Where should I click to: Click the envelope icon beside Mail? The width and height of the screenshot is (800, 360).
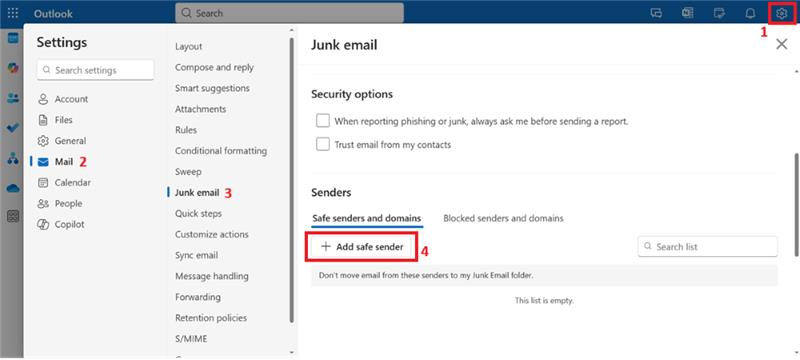(43, 162)
